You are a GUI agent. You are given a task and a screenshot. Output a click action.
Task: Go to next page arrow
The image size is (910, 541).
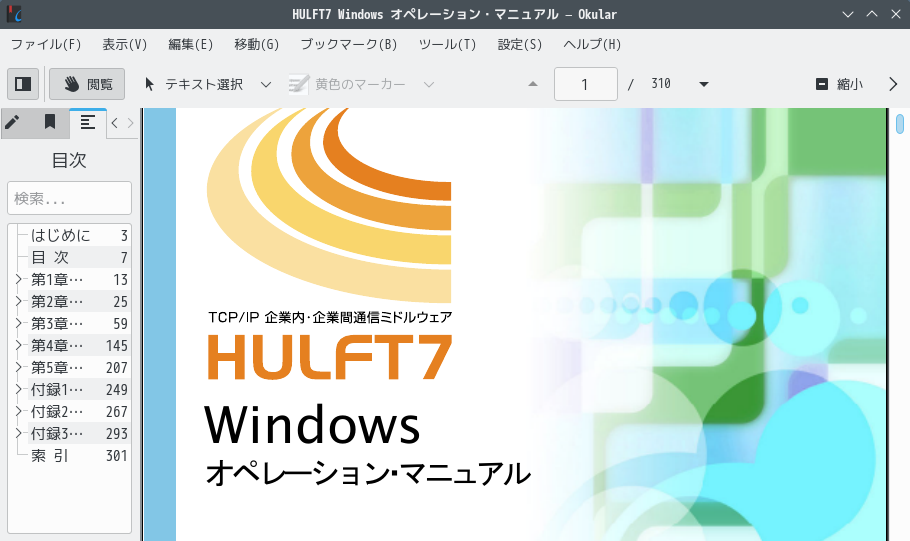coord(704,84)
